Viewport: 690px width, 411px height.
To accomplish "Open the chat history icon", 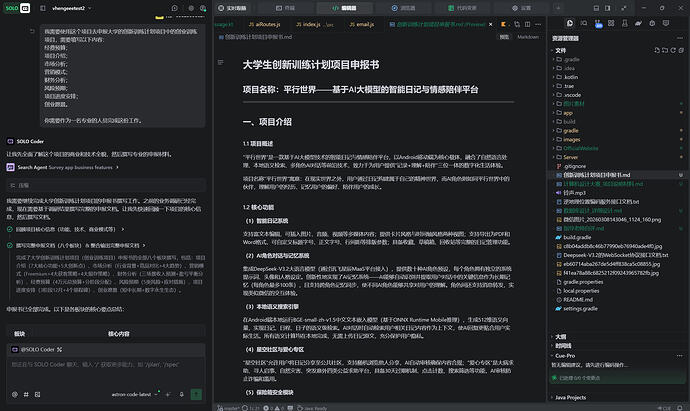I will [x=175, y=8].
